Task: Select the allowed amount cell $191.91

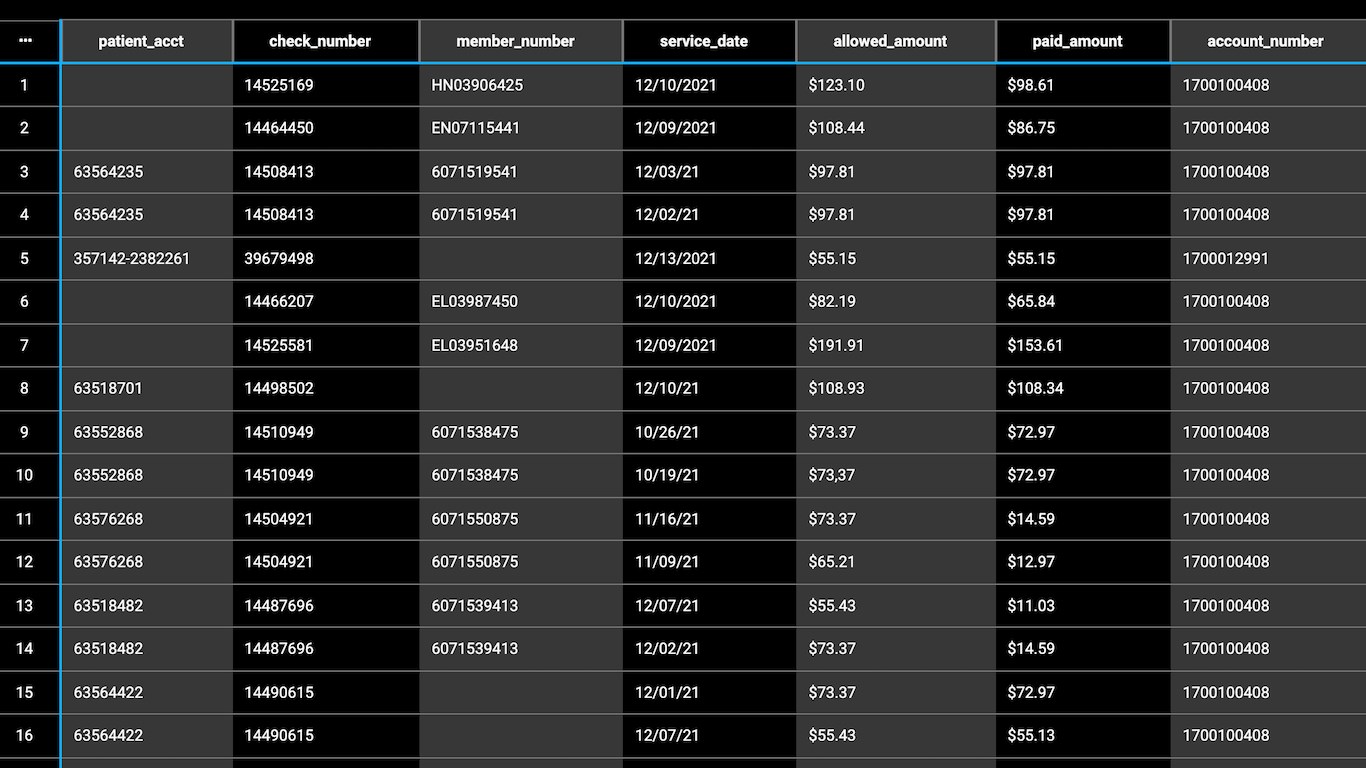Action: (836, 345)
